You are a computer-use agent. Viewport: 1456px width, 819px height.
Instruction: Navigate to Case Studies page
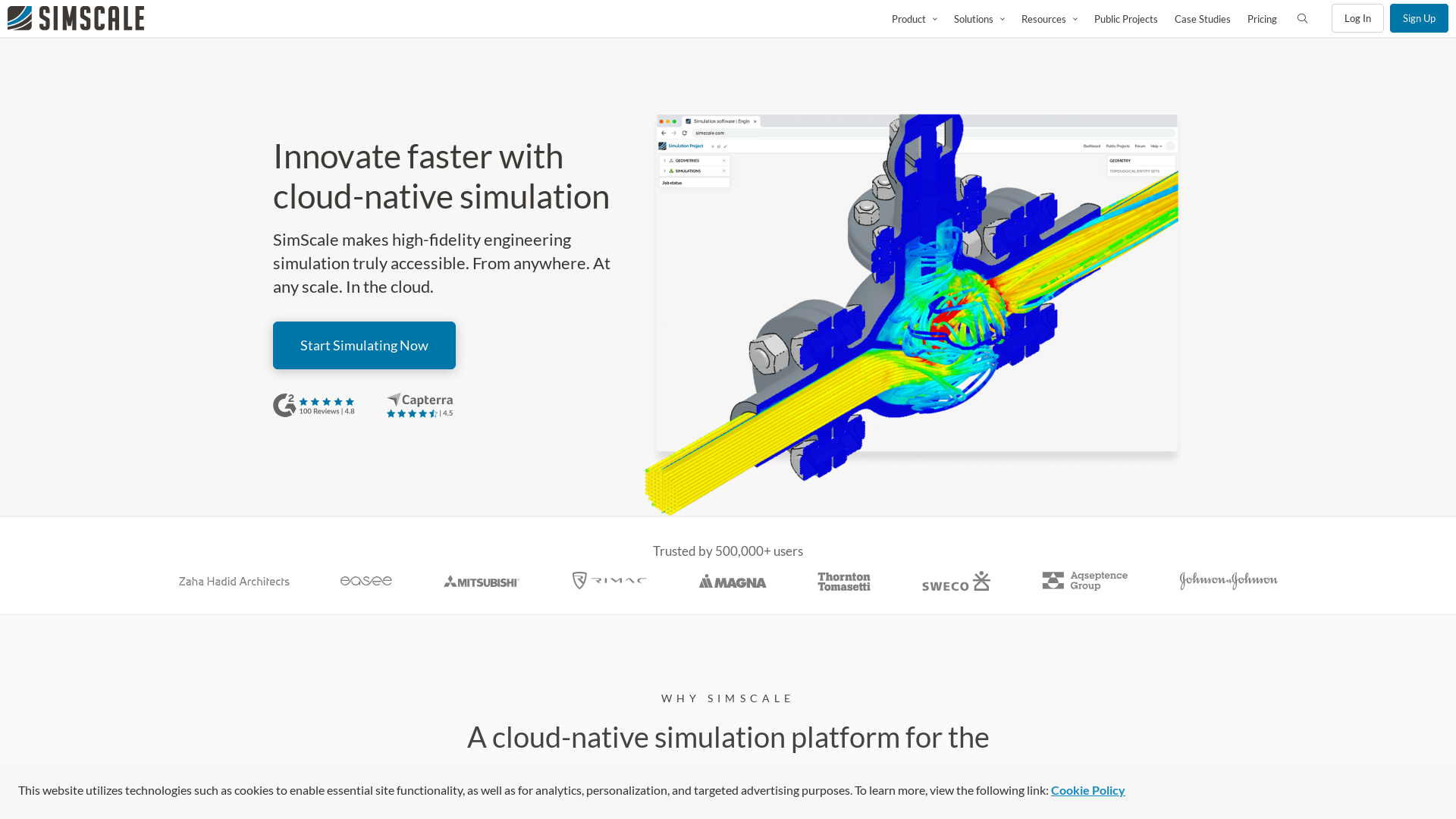point(1202,18)
